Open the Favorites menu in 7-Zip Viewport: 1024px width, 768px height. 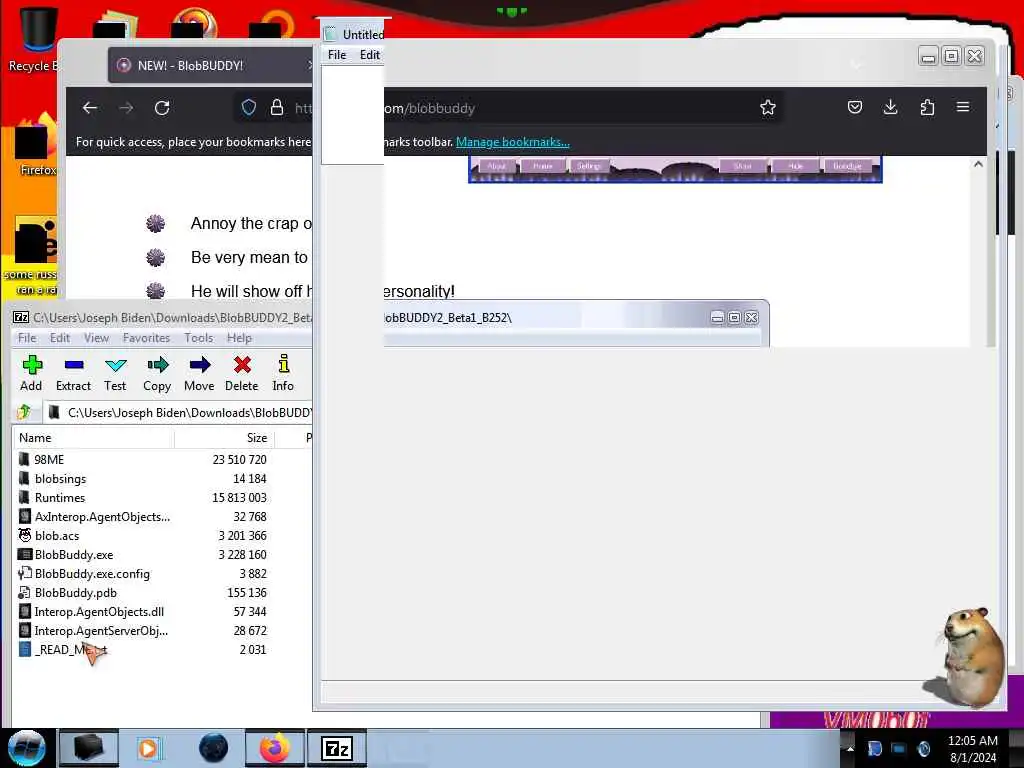(x=146, y=338)
